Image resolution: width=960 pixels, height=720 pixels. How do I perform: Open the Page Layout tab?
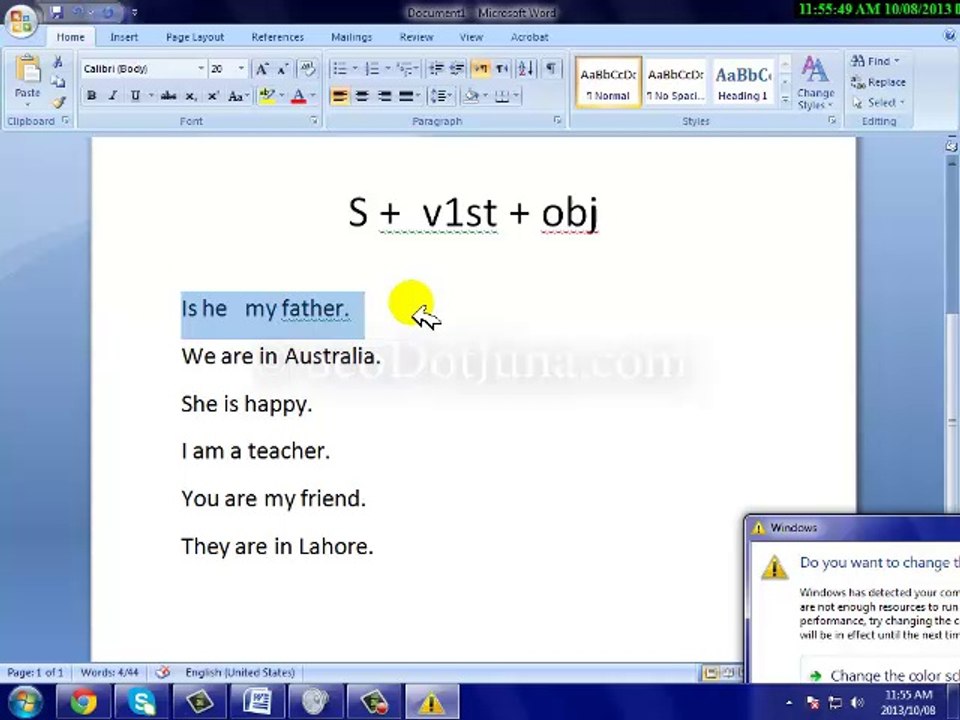tap(195, 37)
